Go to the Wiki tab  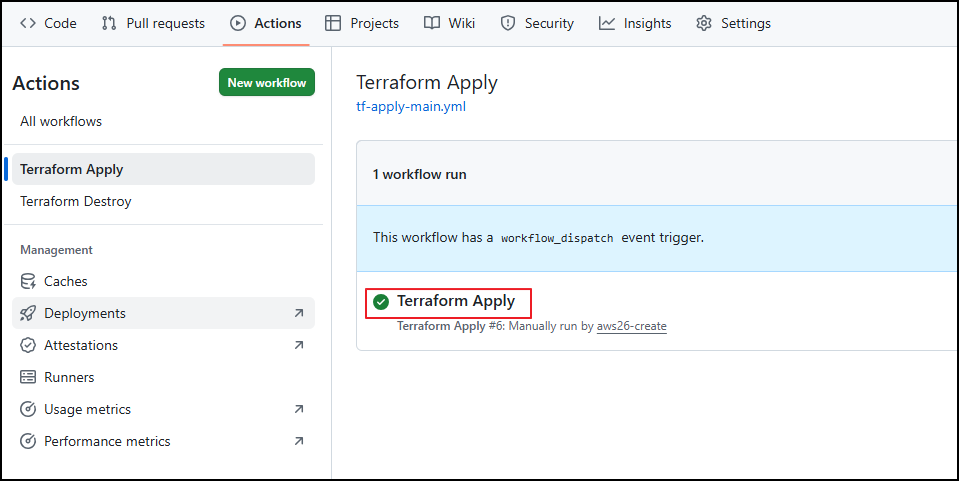[x=450, y=23]
